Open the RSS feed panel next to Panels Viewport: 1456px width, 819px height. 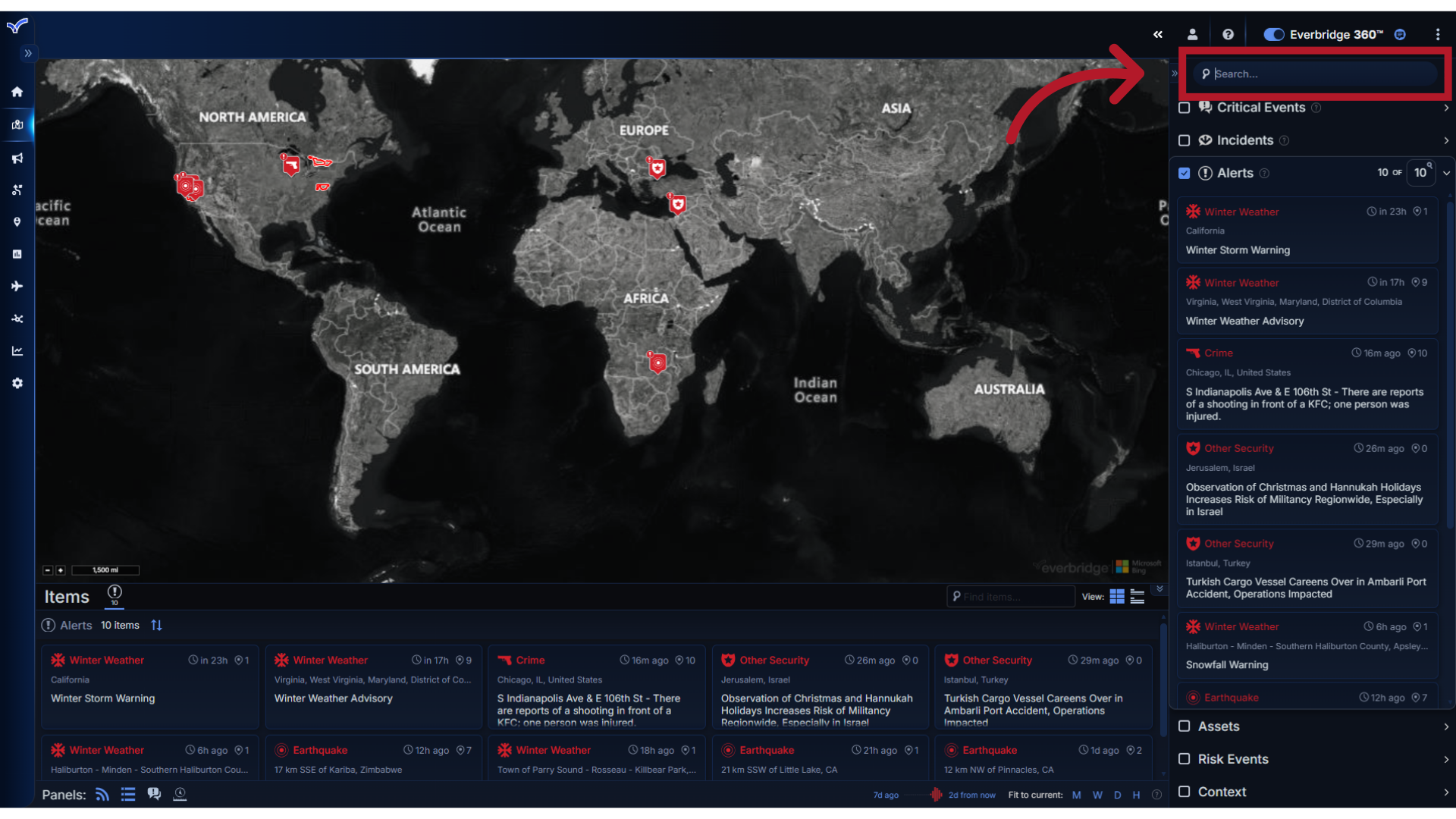click(101, 794)
